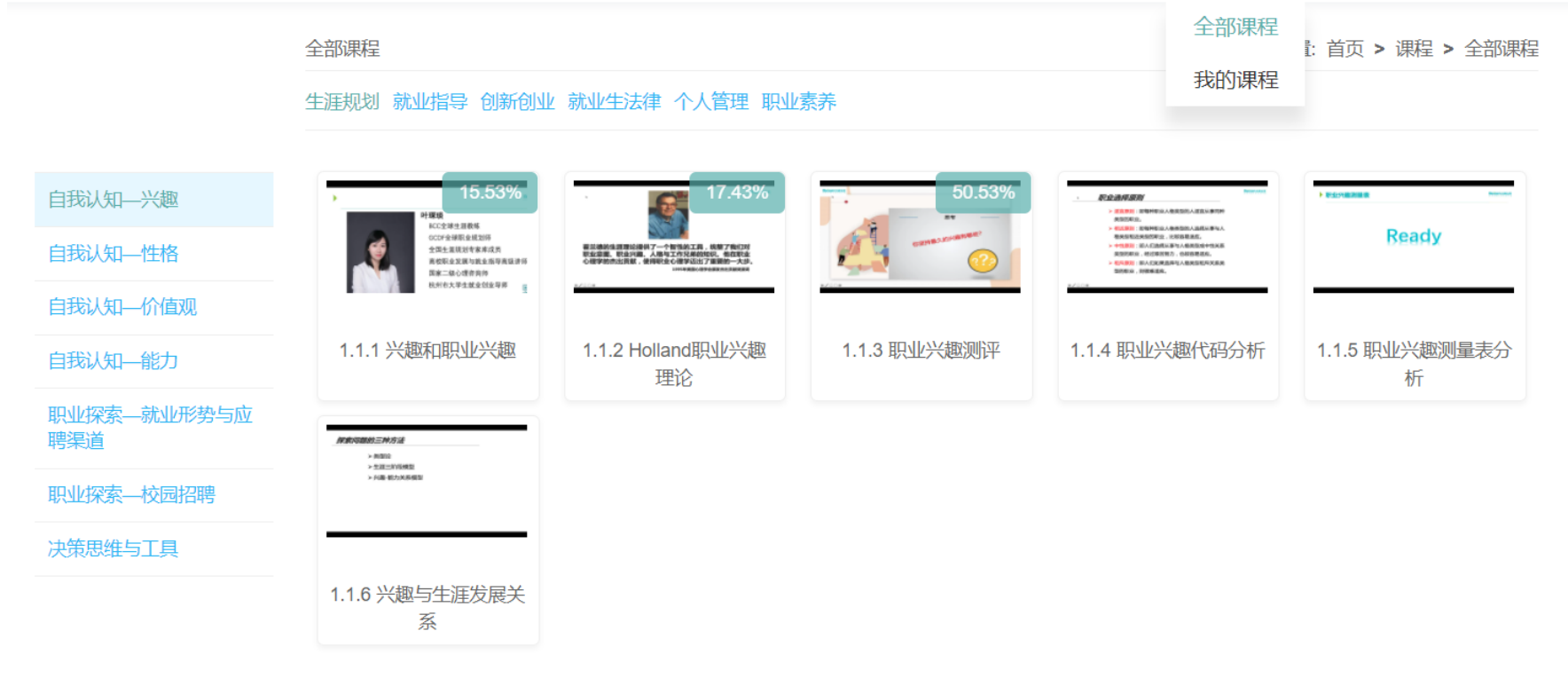Filter by 生涯规划 category

[x=342, y=102]
